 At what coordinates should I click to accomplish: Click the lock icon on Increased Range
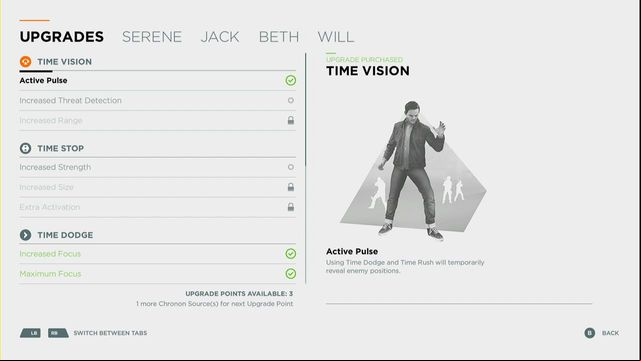[291, 120]
